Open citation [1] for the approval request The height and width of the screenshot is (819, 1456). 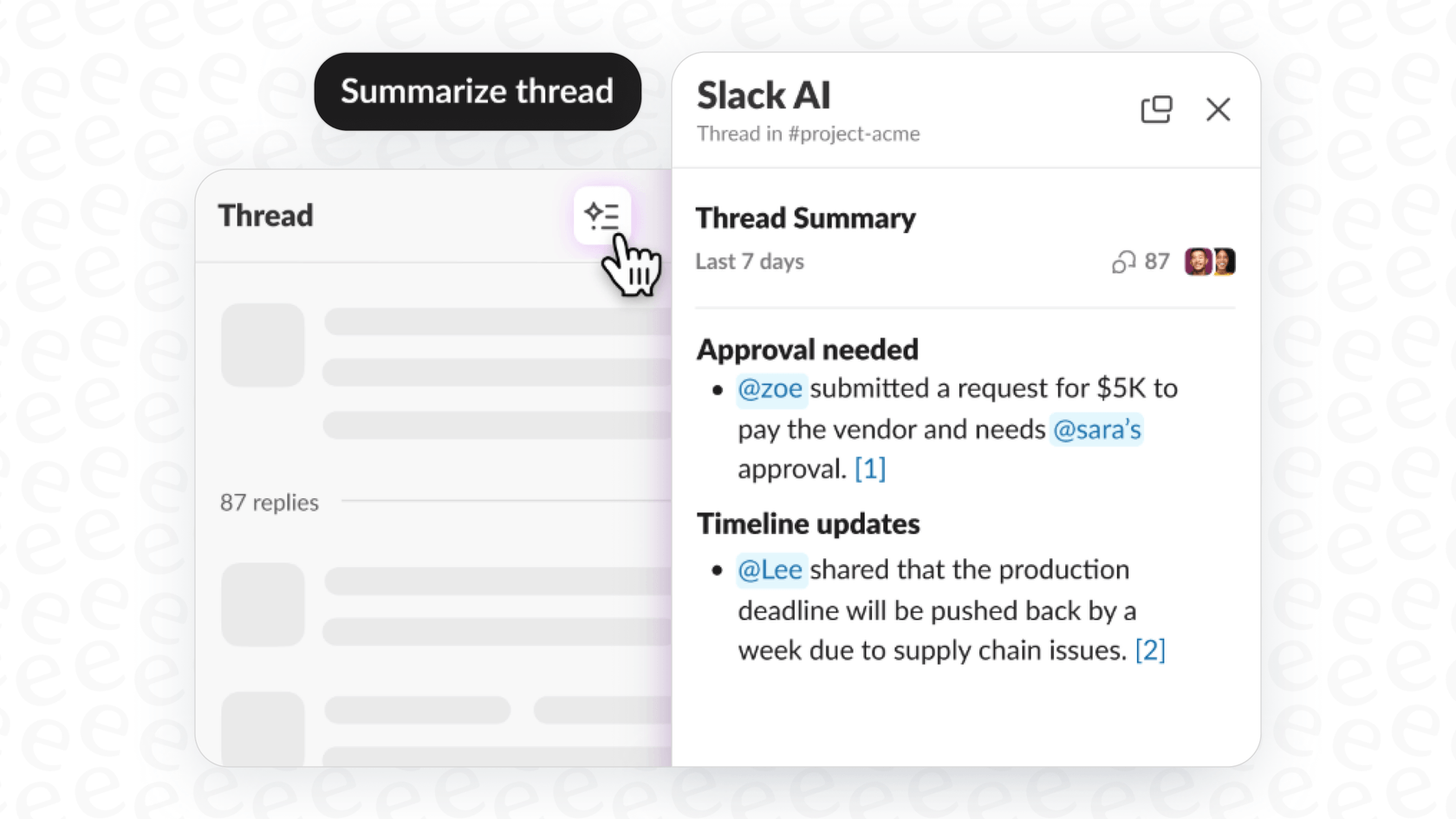[x=870, y=469]
